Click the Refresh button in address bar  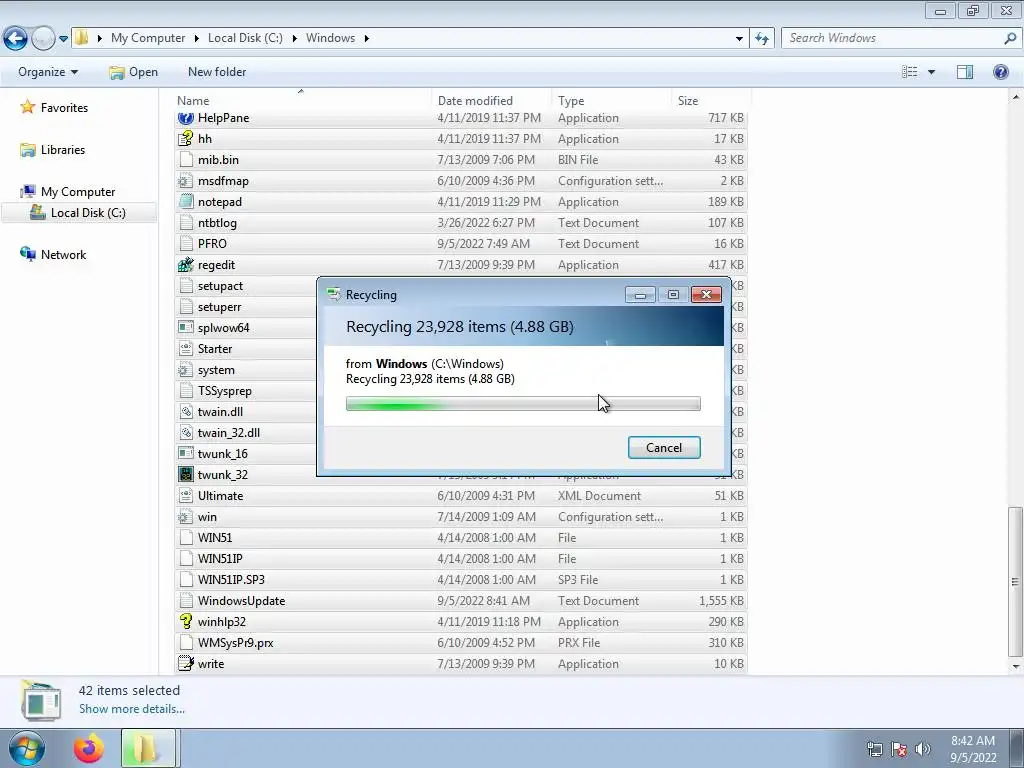click(761, 39)
